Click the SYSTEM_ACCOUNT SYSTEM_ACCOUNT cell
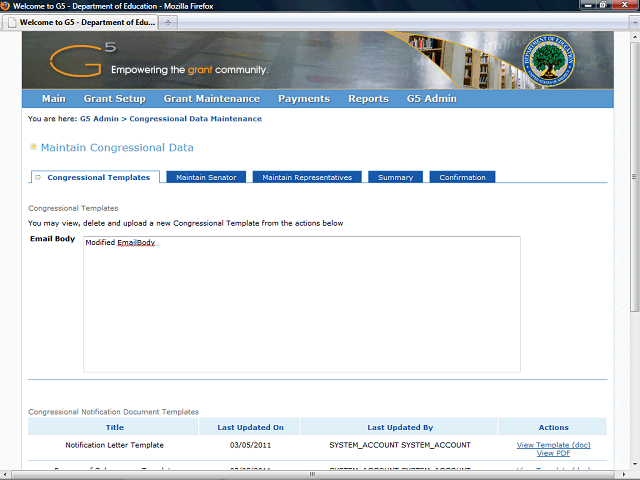The width and height of the screenshot is (640, 480). [400, 445]
